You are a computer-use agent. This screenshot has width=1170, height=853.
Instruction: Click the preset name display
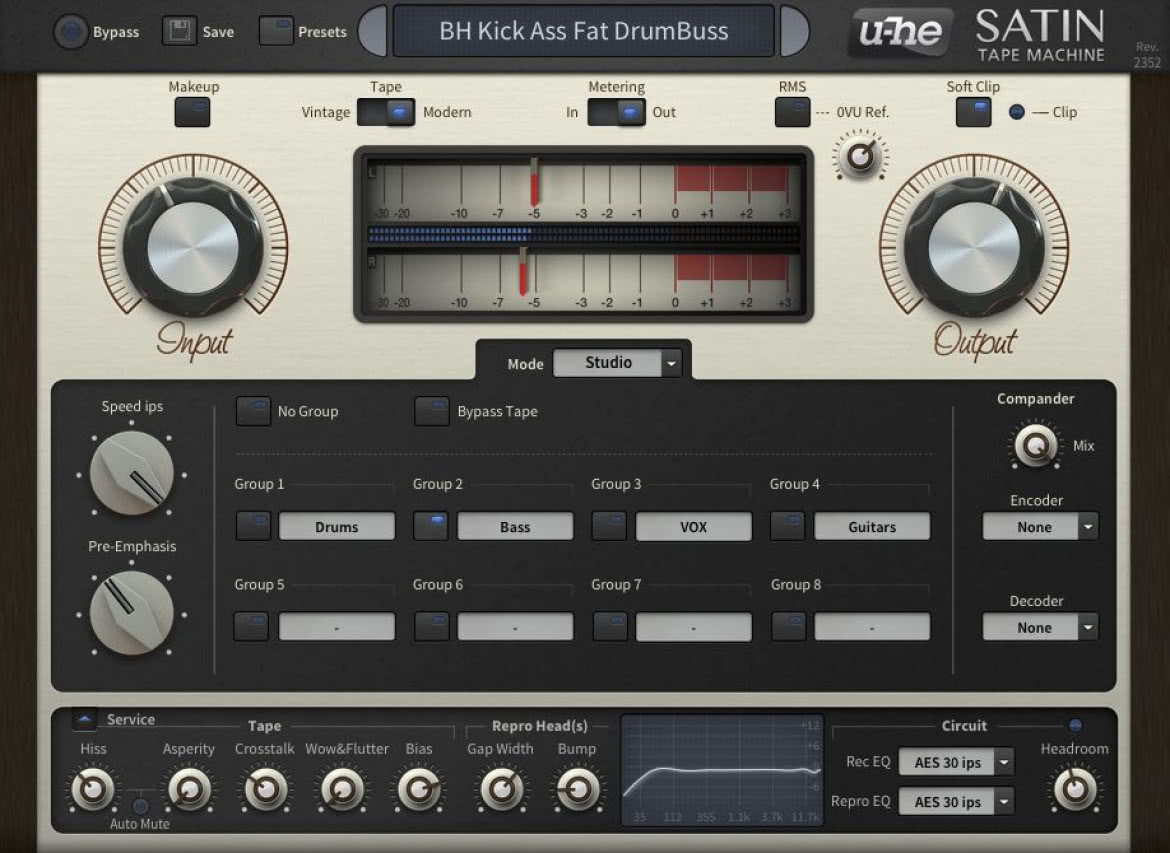(584, 31)
